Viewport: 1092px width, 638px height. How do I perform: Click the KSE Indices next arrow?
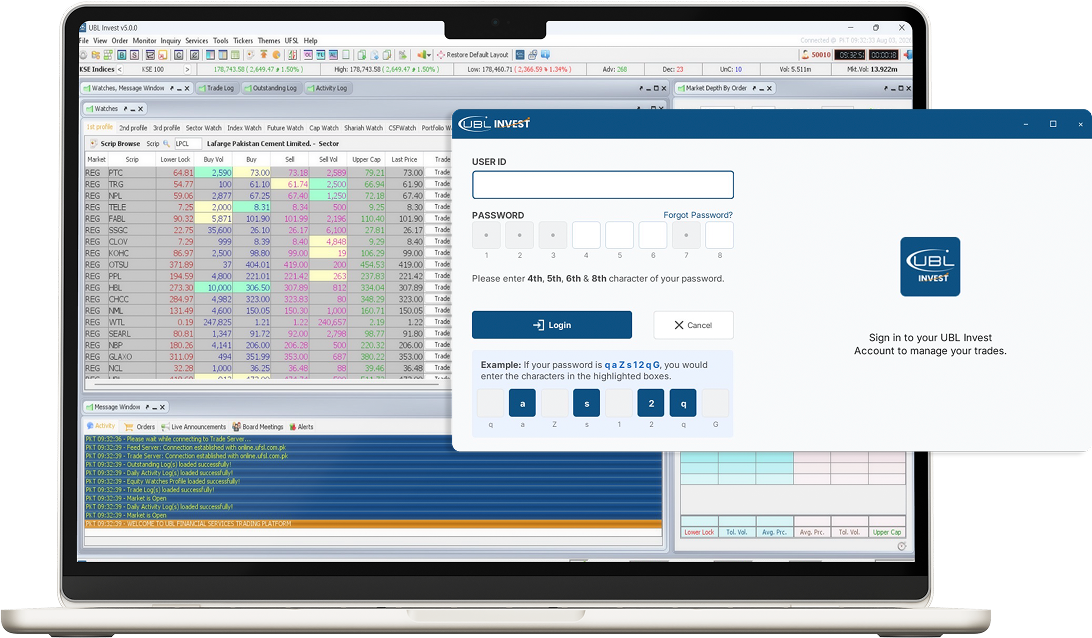(x=187, y=70)
